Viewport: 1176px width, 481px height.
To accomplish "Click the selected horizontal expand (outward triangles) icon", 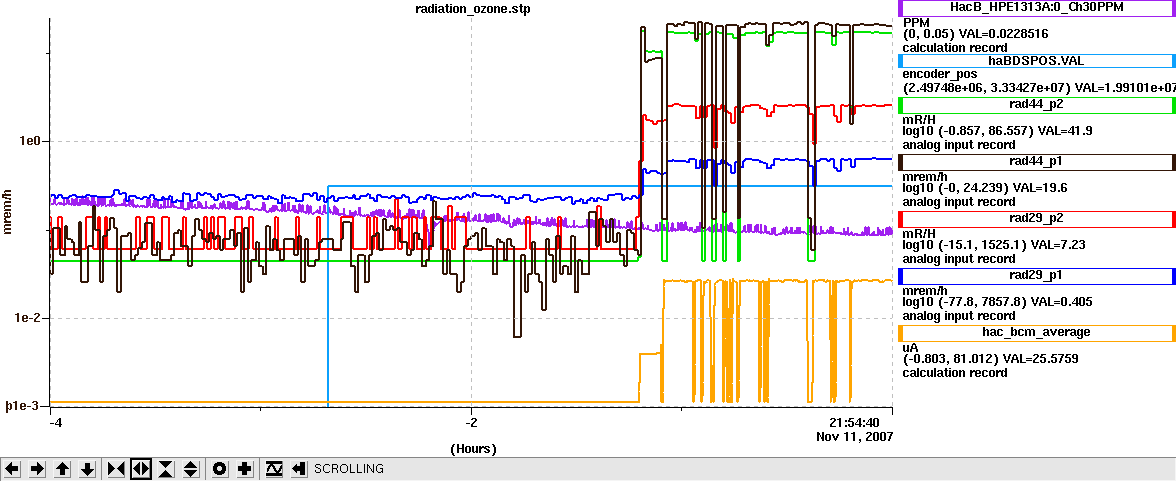I will point(141,469).
